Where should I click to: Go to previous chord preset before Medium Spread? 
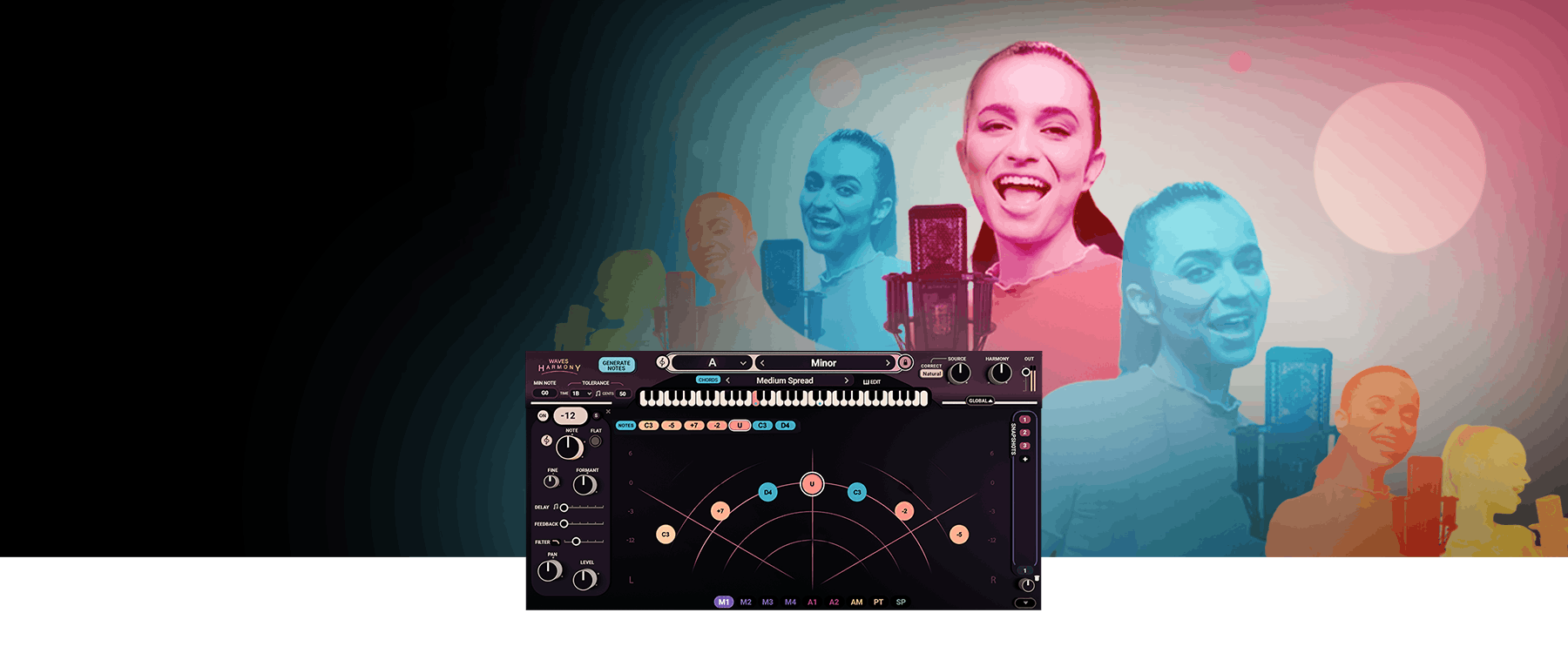click(728, 380)
